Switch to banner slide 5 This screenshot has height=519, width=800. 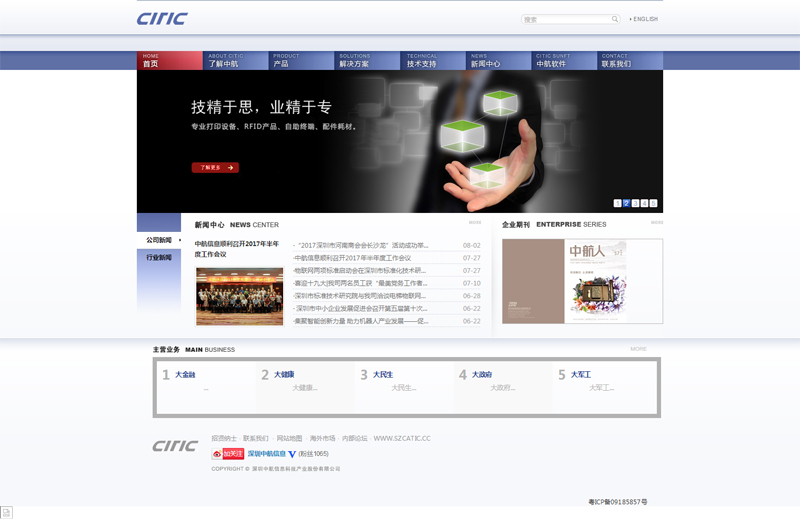653,203
